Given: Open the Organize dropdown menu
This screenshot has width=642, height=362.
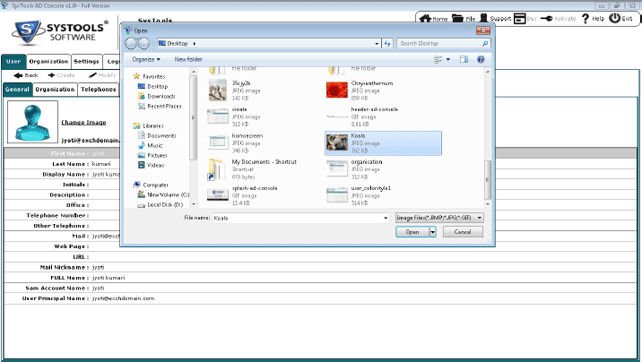Looking at the screenshot, I should click(x=146, y=59).
